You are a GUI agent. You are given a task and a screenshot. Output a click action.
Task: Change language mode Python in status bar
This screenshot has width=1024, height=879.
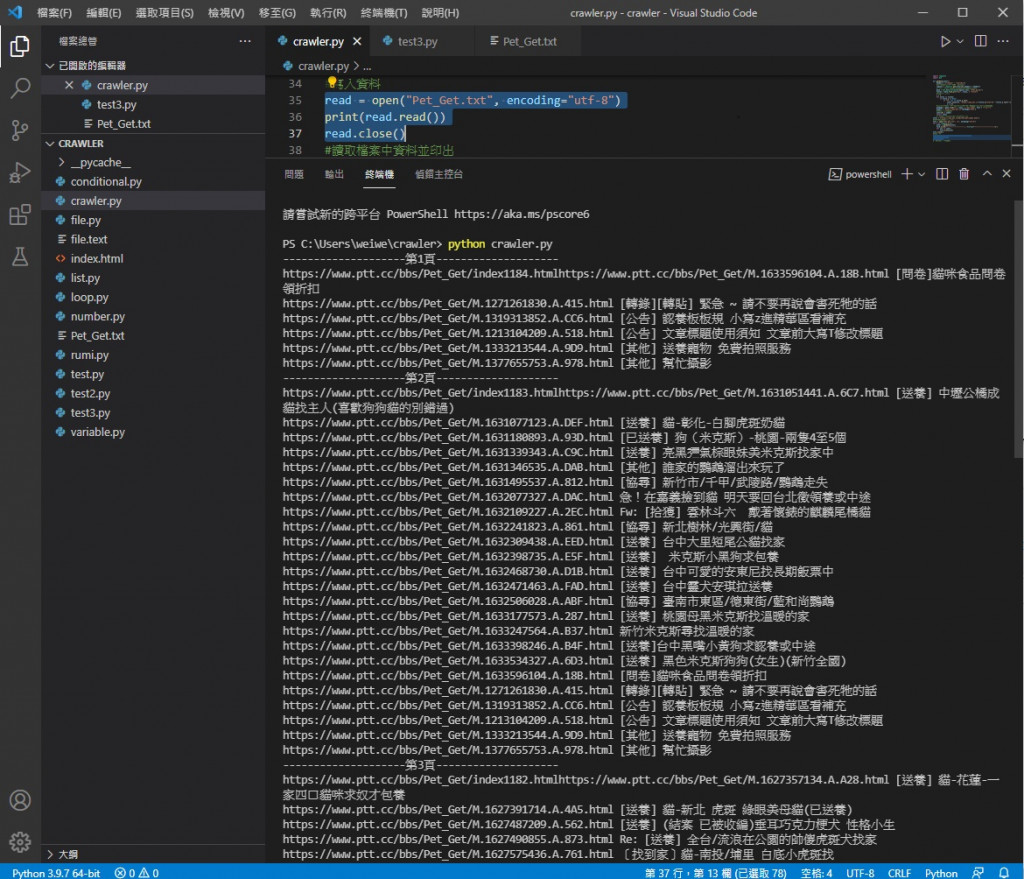click(x=941, y=872)
